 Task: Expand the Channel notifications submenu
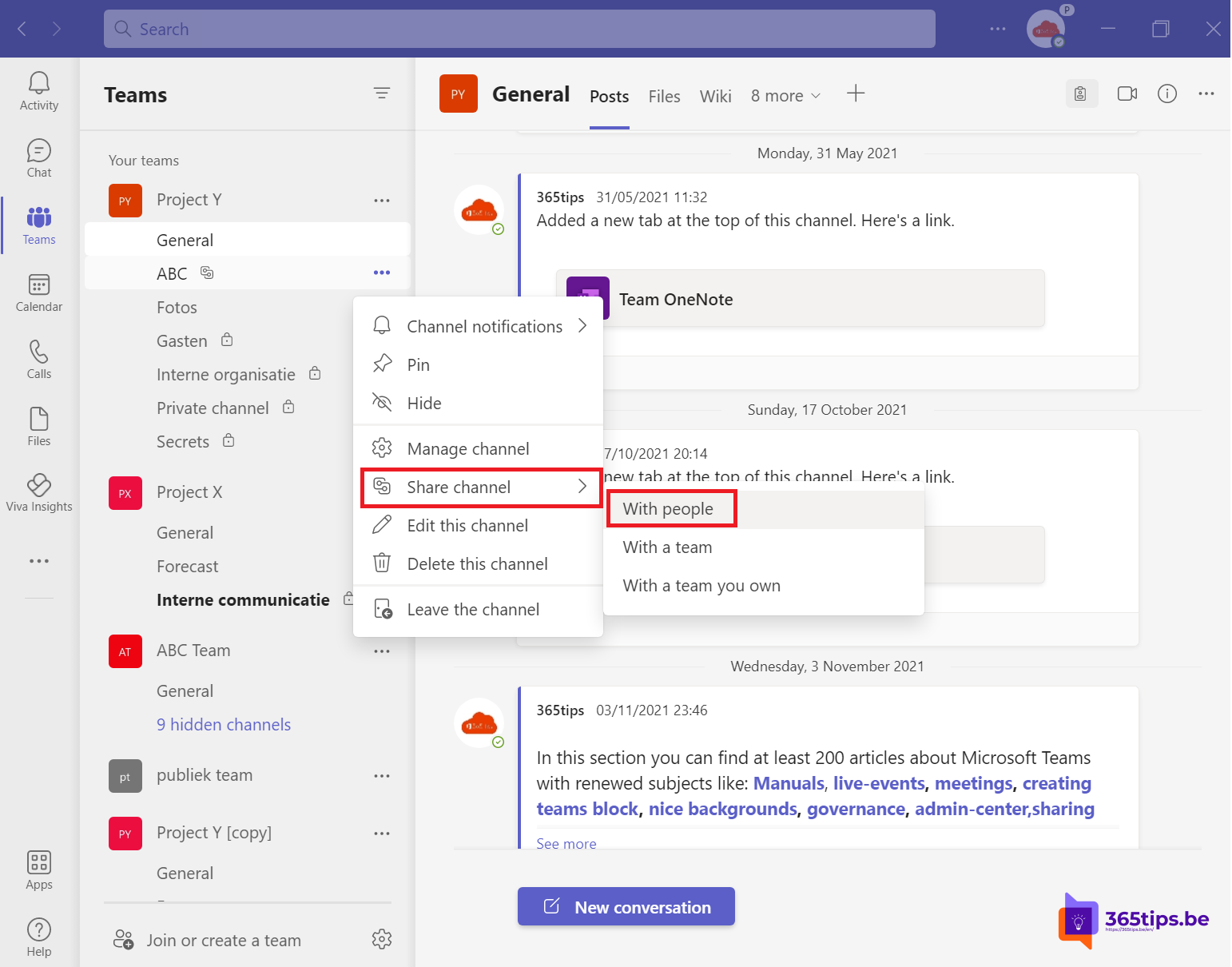point(483,326)
